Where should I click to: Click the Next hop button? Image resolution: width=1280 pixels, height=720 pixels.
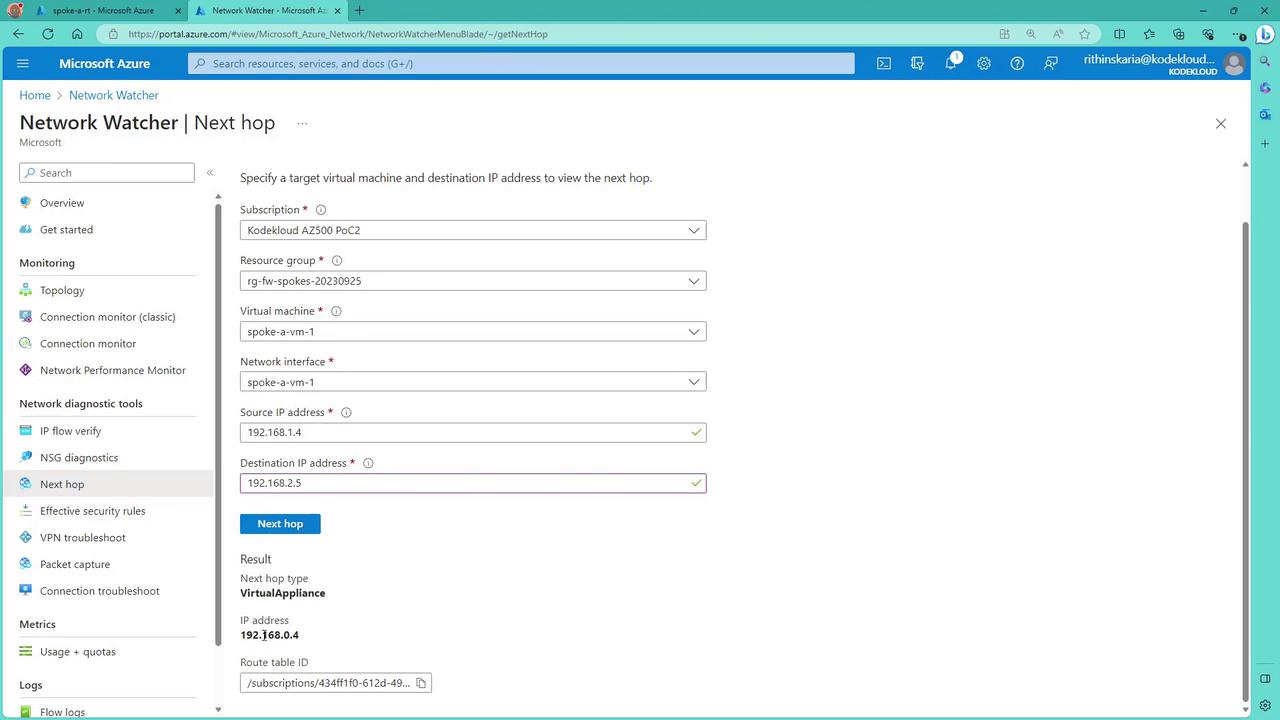coord(280,524)
